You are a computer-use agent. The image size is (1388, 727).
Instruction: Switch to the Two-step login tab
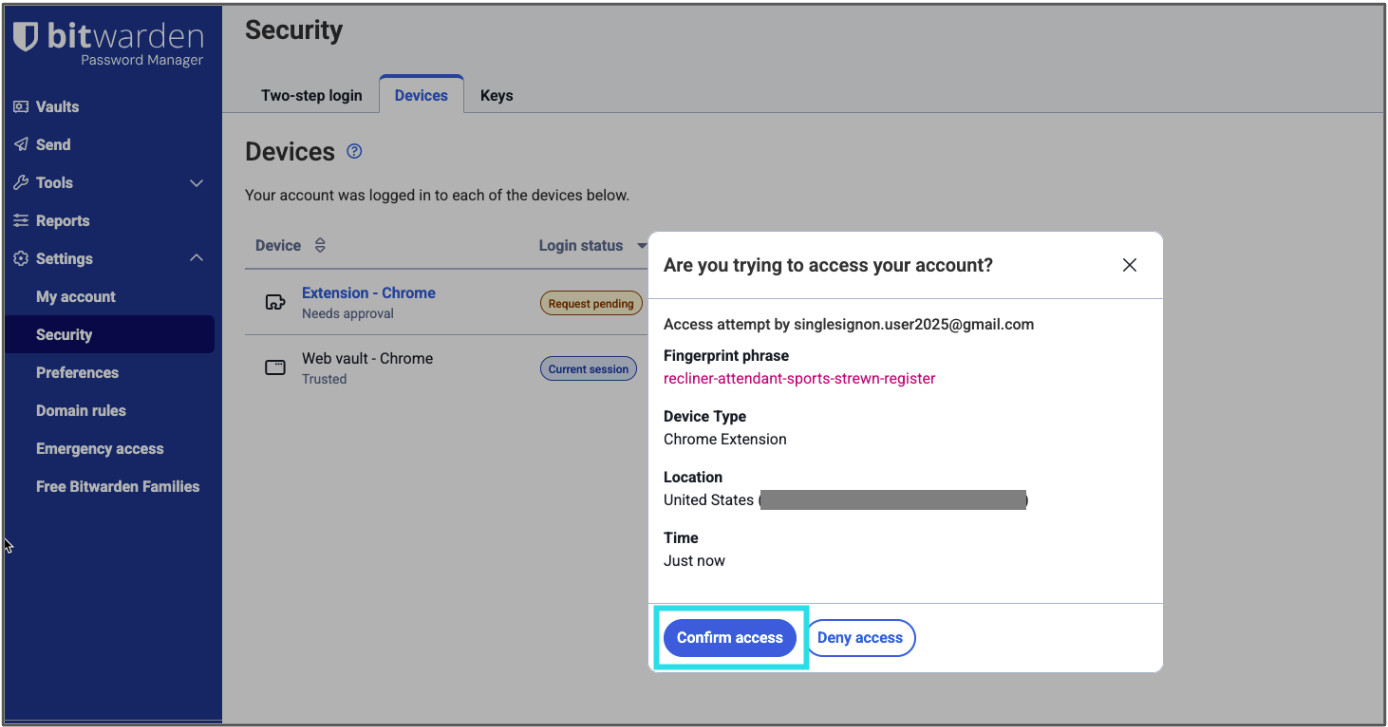[311, 94]
